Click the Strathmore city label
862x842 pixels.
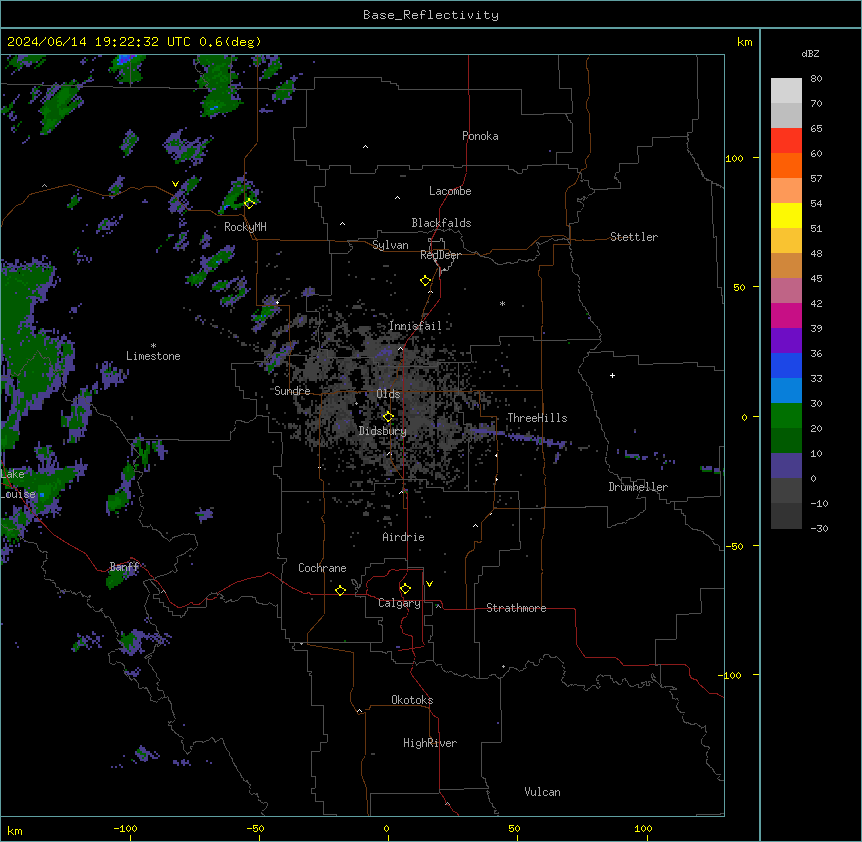tap(516, 608)
